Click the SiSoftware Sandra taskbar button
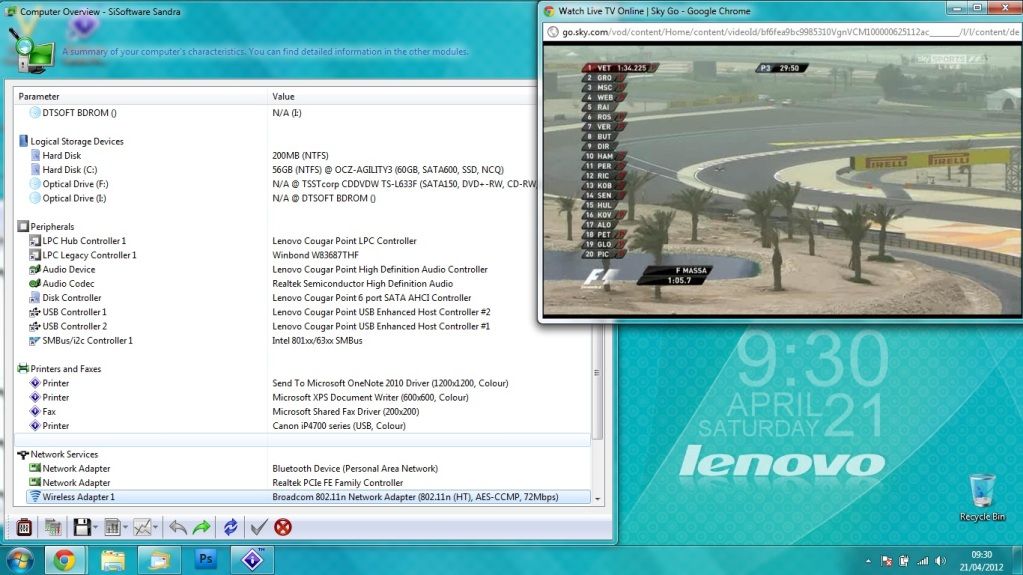 click(252, 559)
